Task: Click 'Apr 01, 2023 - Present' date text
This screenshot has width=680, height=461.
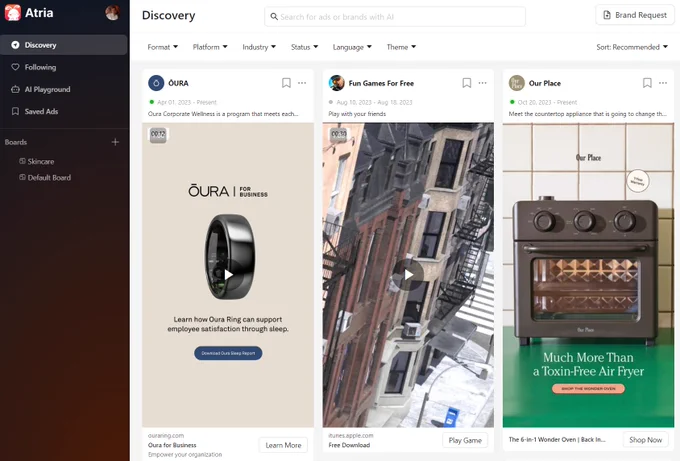Action: coord(187,102)
